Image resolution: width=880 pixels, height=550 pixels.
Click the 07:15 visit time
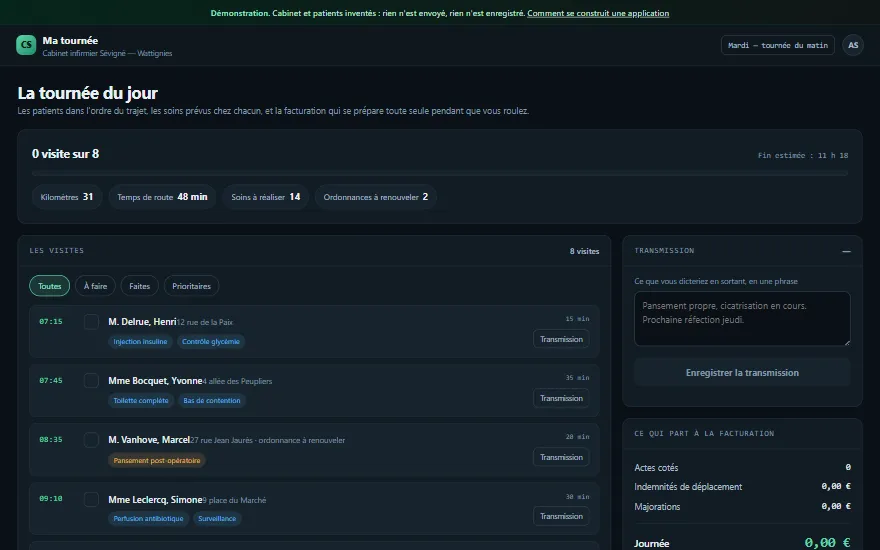point(51,322)
